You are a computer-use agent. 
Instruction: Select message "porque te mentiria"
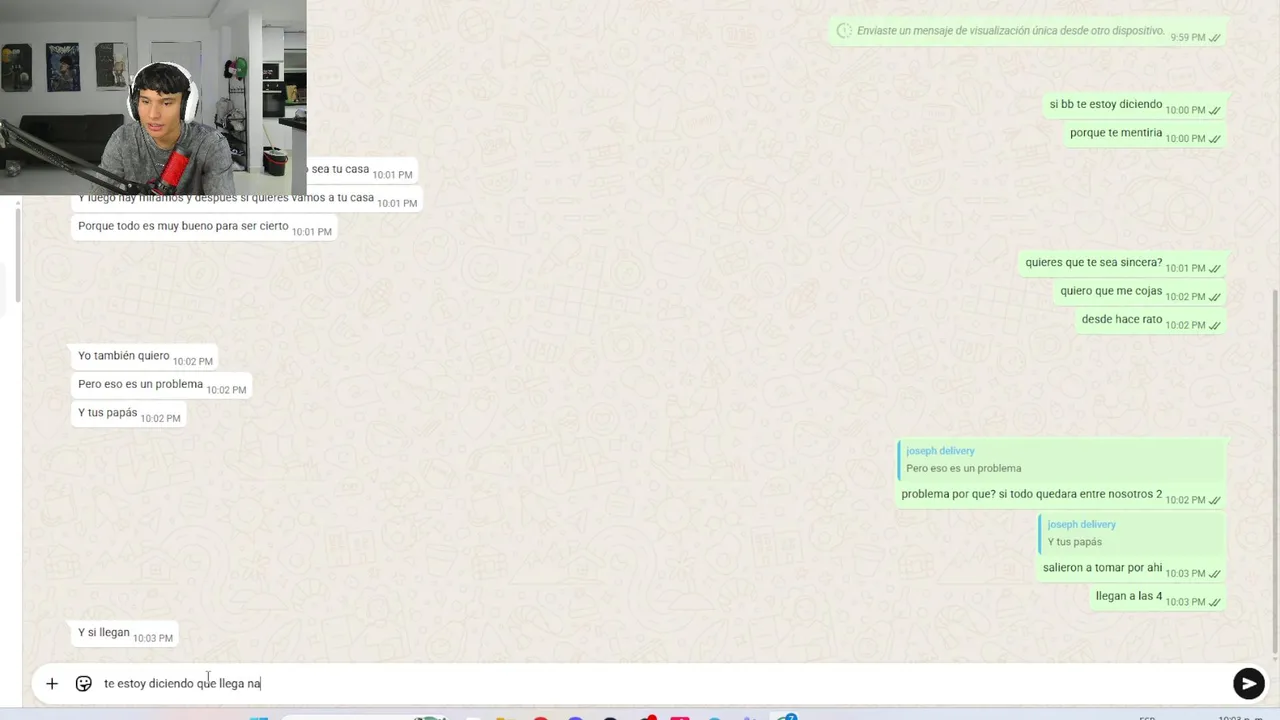click(x=1115, y=132)
